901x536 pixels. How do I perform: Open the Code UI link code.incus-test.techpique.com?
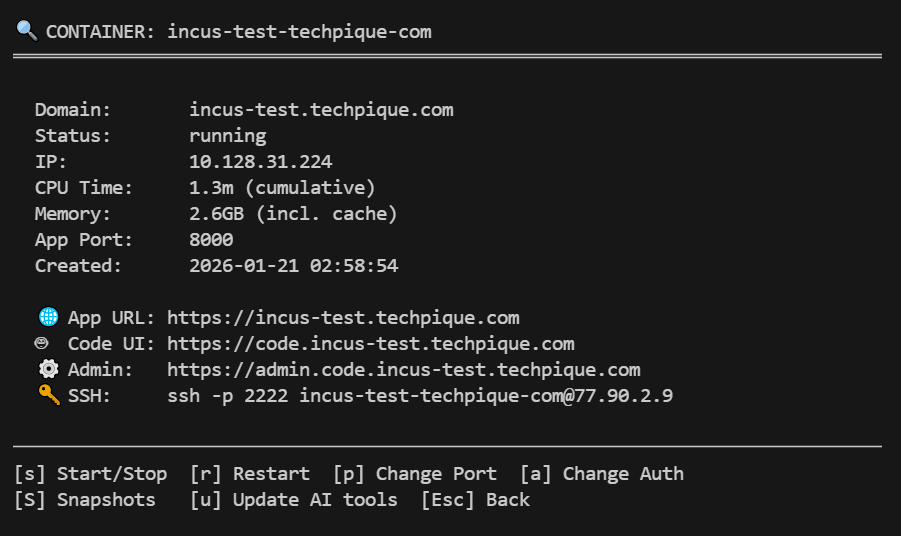pos(370,344)
